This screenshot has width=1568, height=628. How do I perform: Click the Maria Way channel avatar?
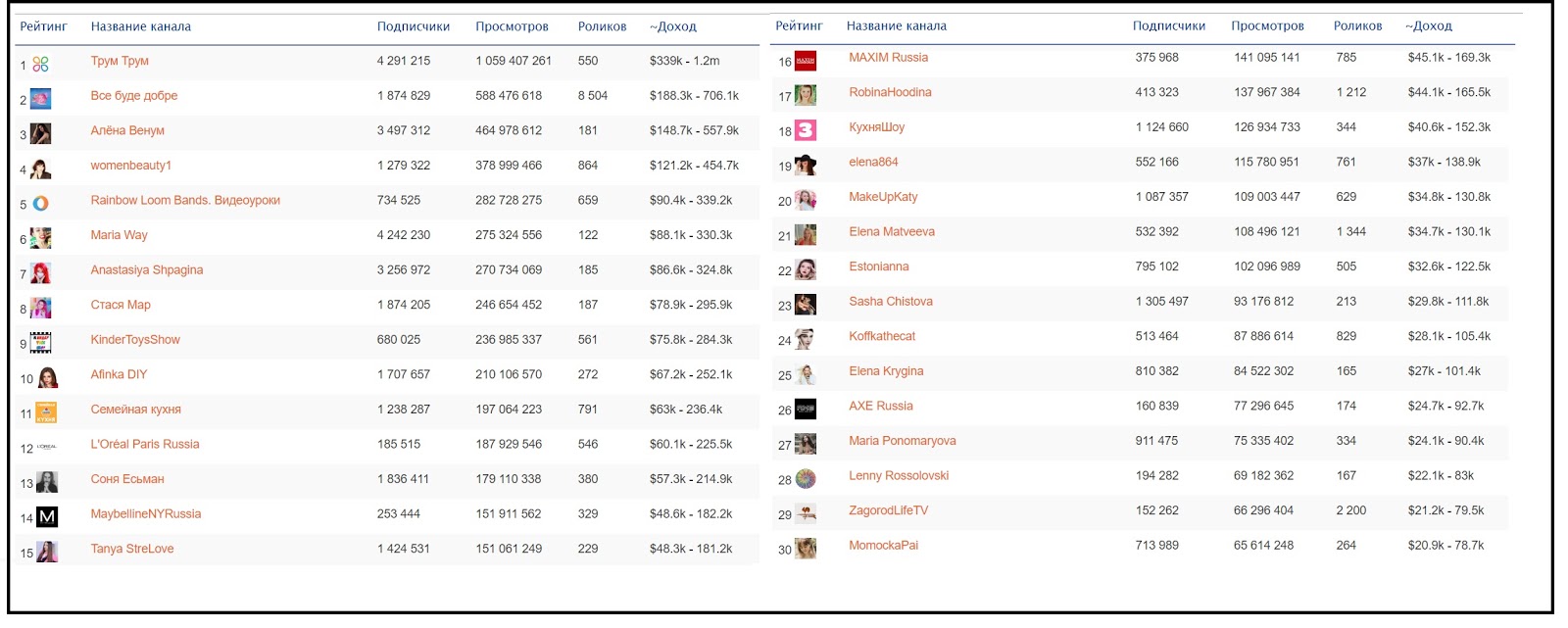click(x=40, y=238)
